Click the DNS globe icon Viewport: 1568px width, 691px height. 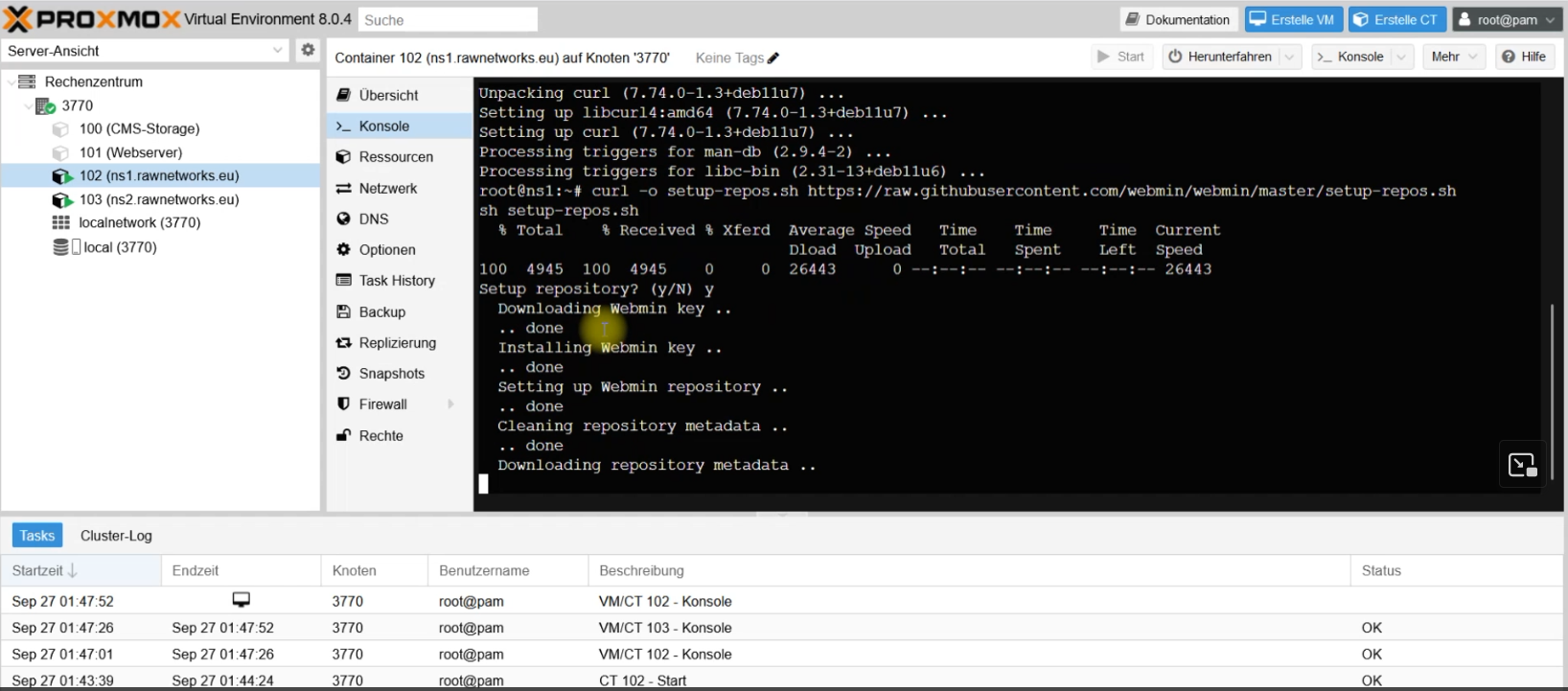click(343, 219)
